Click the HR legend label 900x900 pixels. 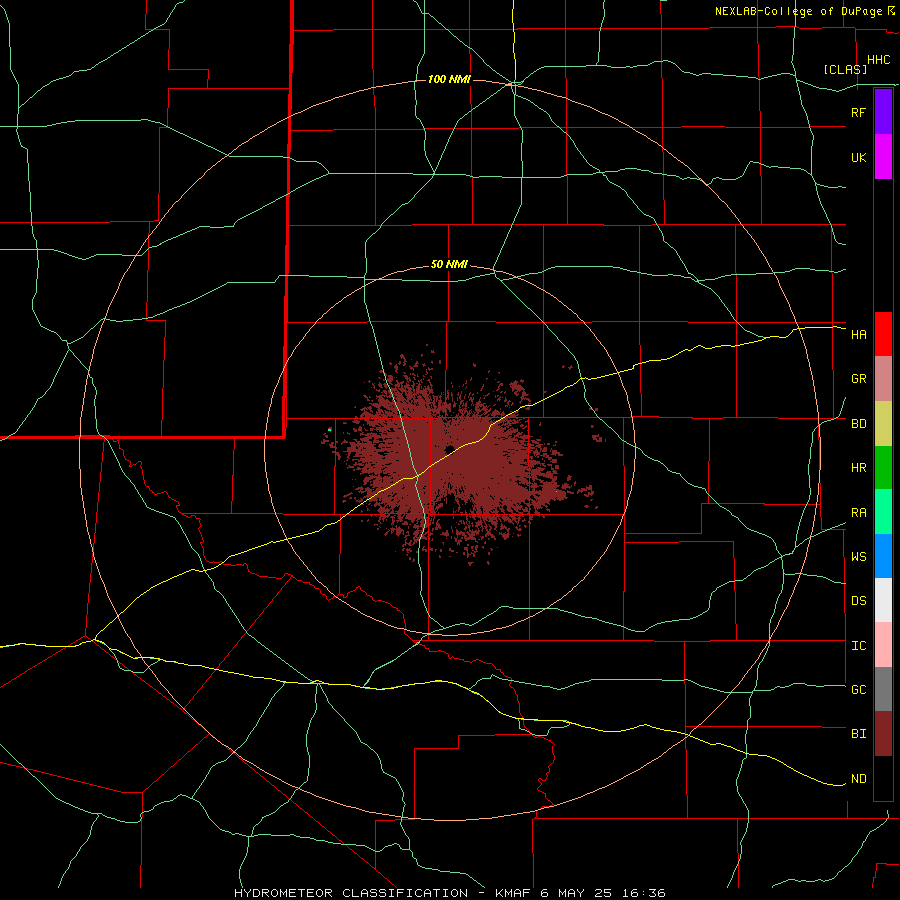click(859, 468)
